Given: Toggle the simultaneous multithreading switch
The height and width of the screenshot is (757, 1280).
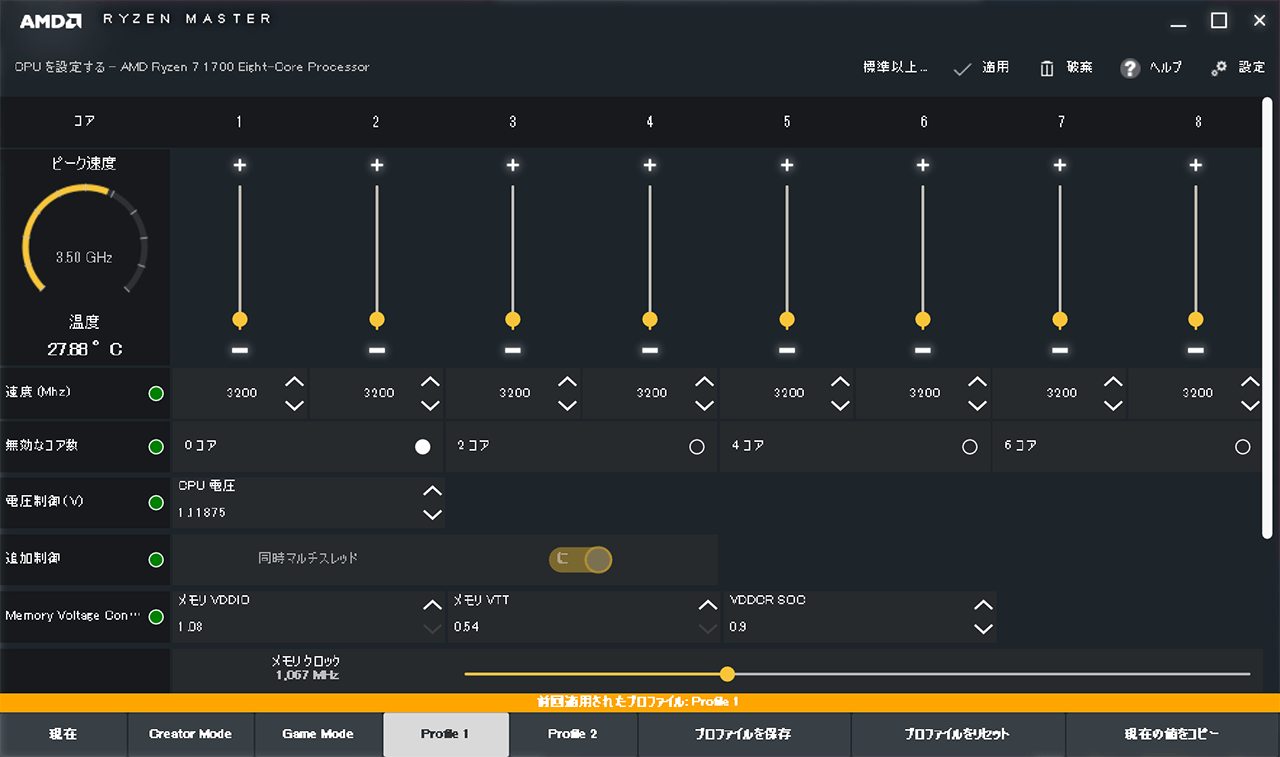Looking at the screenshot, I should point(580,559).
